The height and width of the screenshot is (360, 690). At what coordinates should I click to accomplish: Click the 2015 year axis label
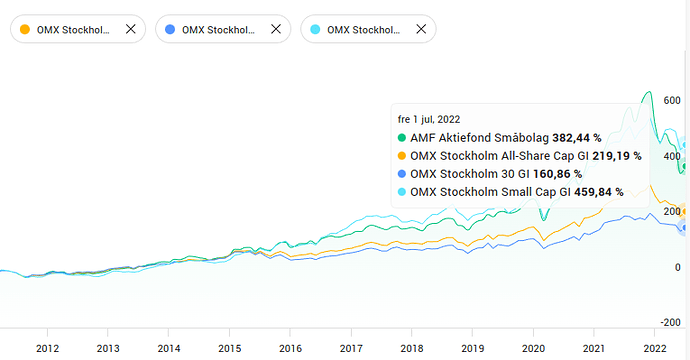tap(230, 349)
